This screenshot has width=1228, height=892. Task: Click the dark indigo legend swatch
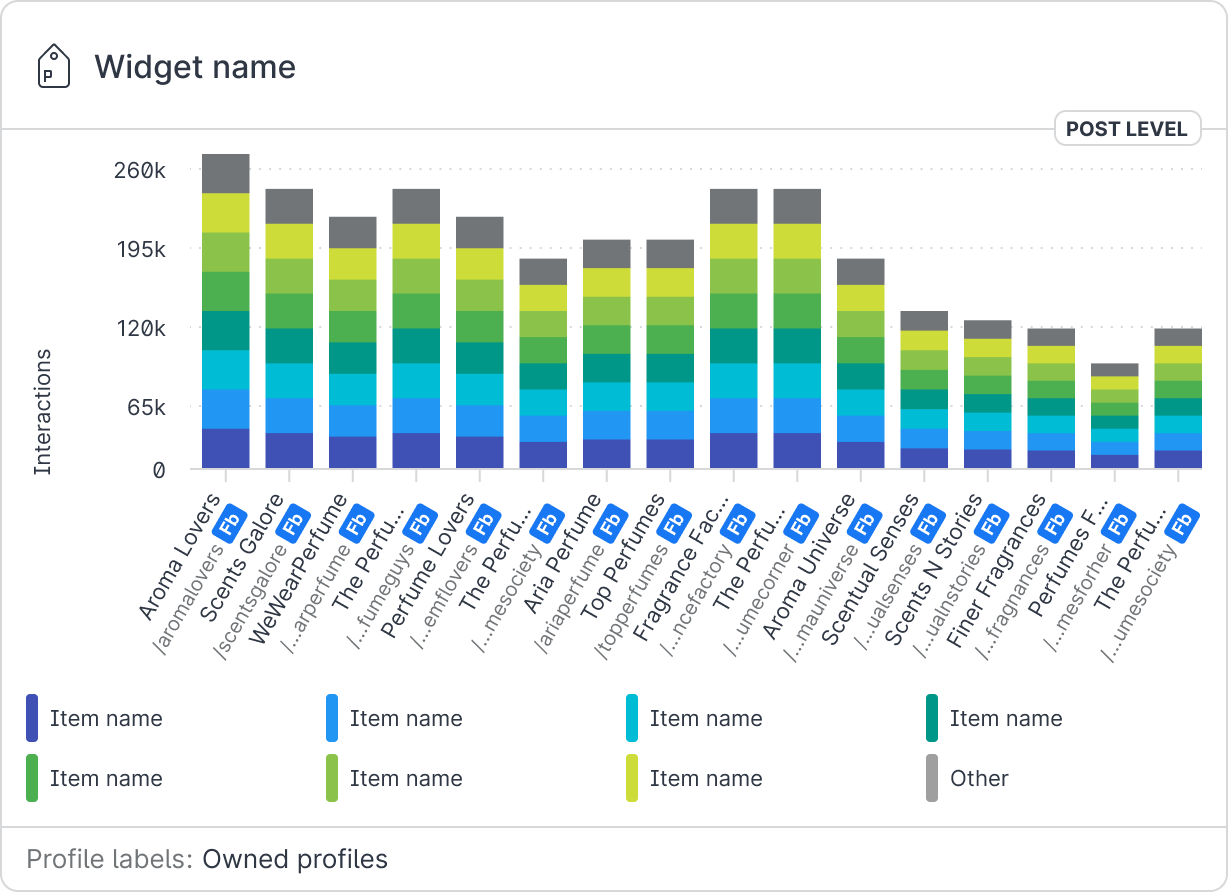click(32, 718)
